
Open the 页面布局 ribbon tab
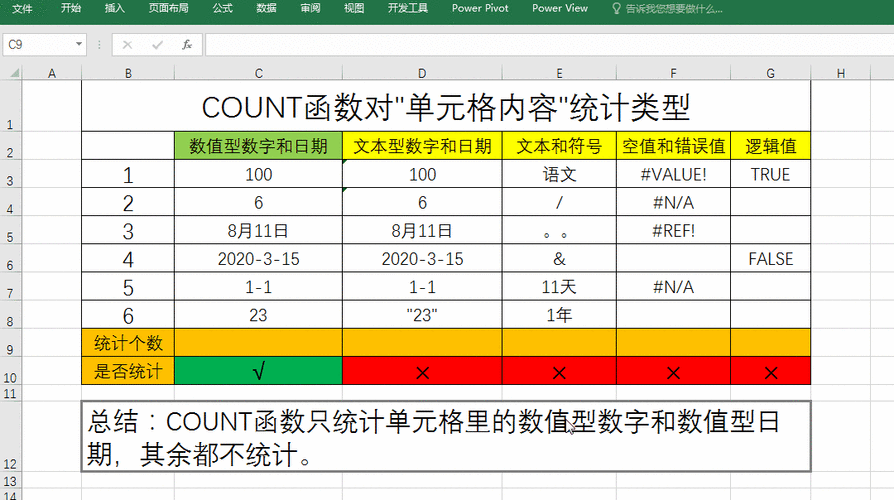coord(168,9)
